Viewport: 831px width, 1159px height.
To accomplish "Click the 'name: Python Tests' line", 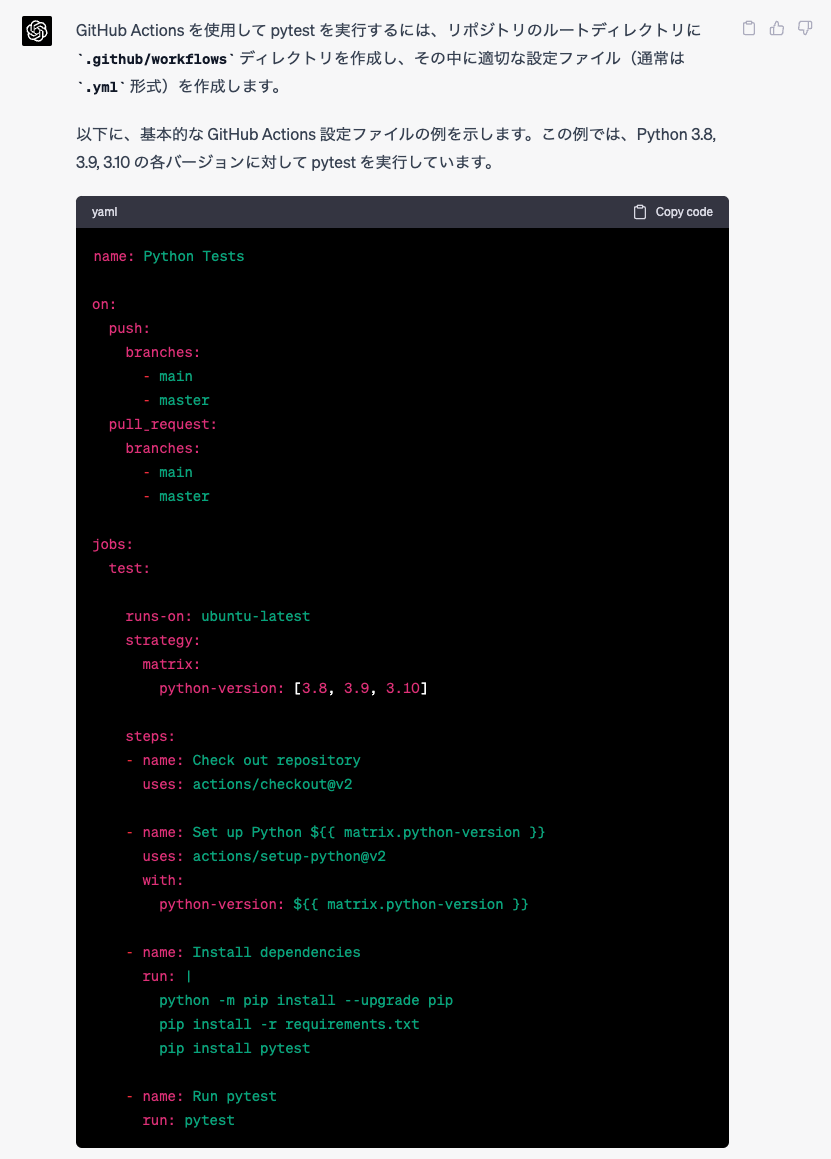I will click(169, 256).
